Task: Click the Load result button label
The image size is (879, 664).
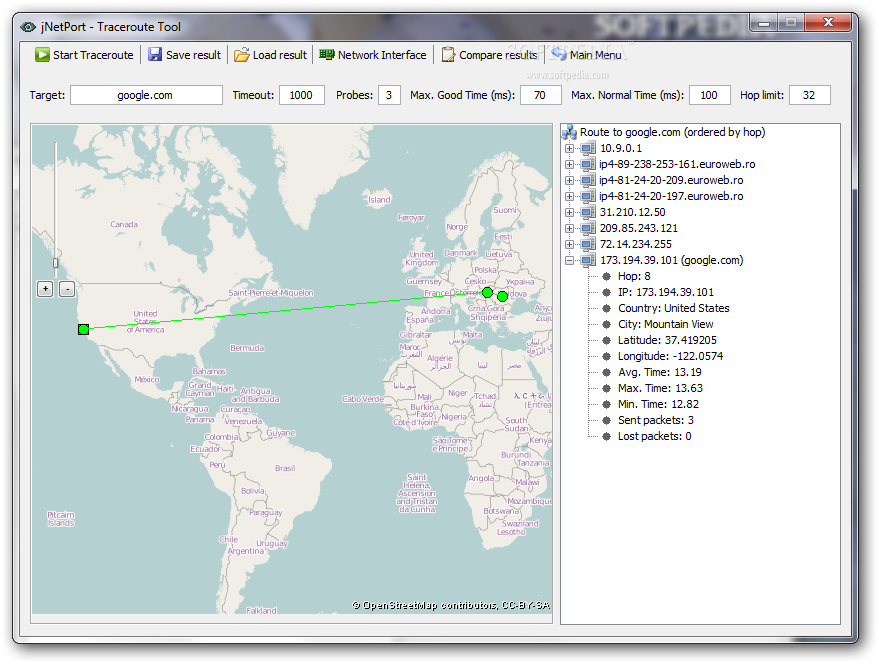Action: [x=280, y=55]
